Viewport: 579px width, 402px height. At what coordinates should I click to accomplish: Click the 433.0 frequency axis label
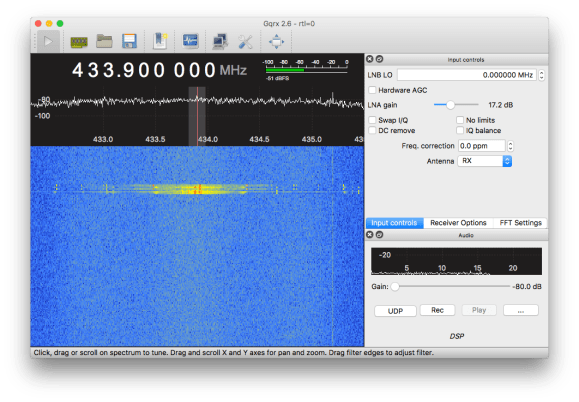pos(103,139)
